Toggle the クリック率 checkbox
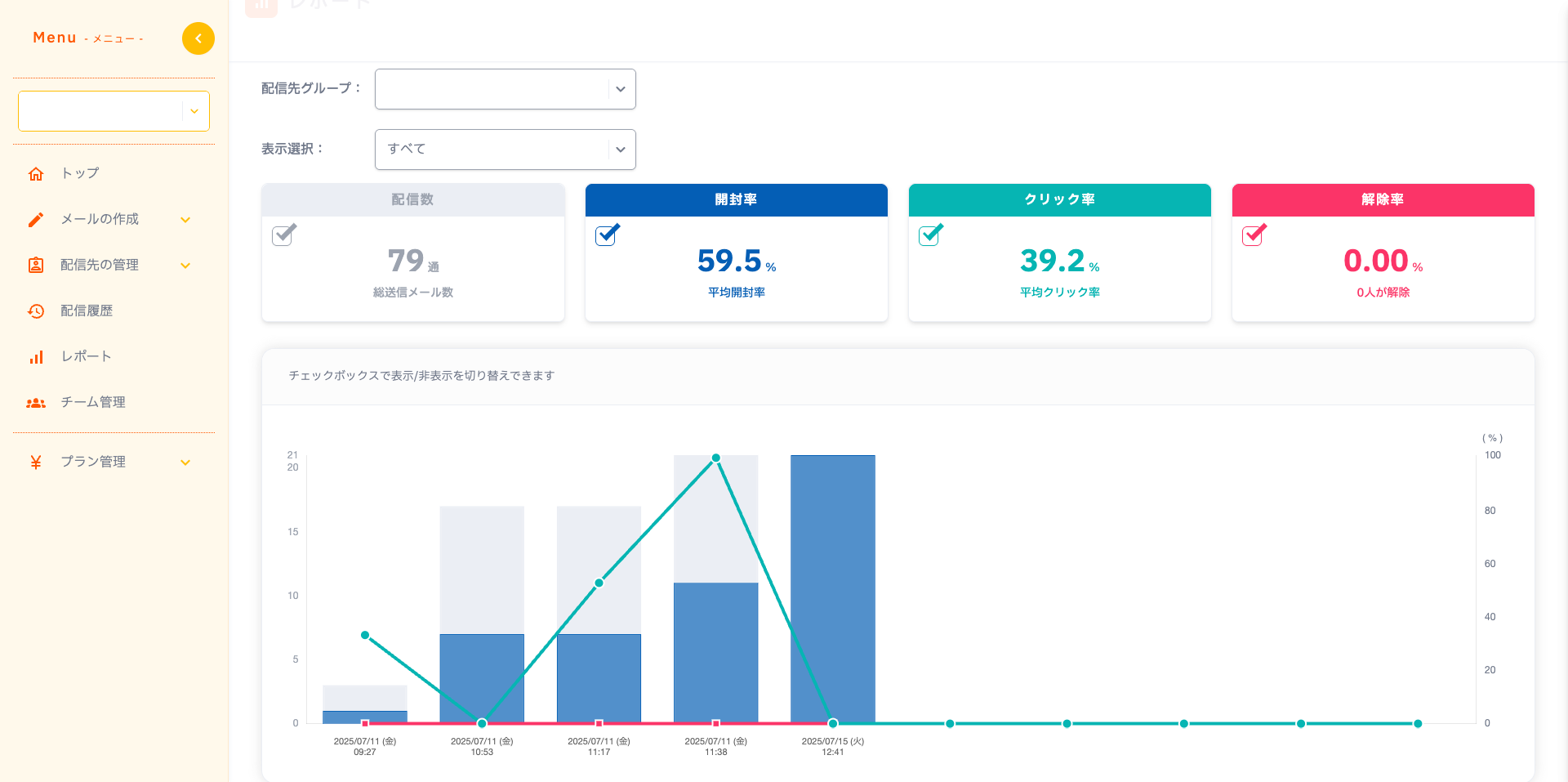 pos(930,235)
